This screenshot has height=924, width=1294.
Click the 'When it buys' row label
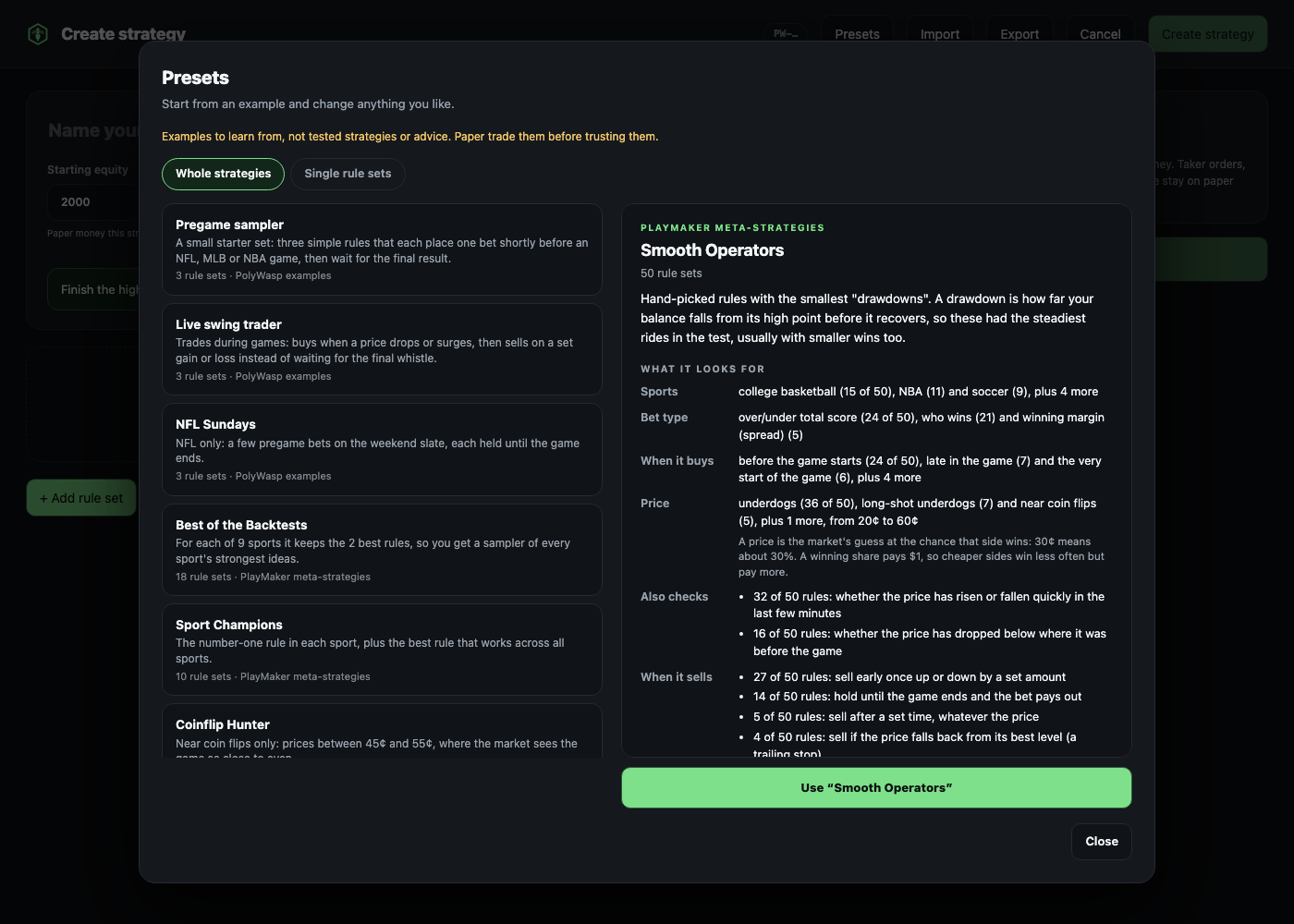pos(678,461)
